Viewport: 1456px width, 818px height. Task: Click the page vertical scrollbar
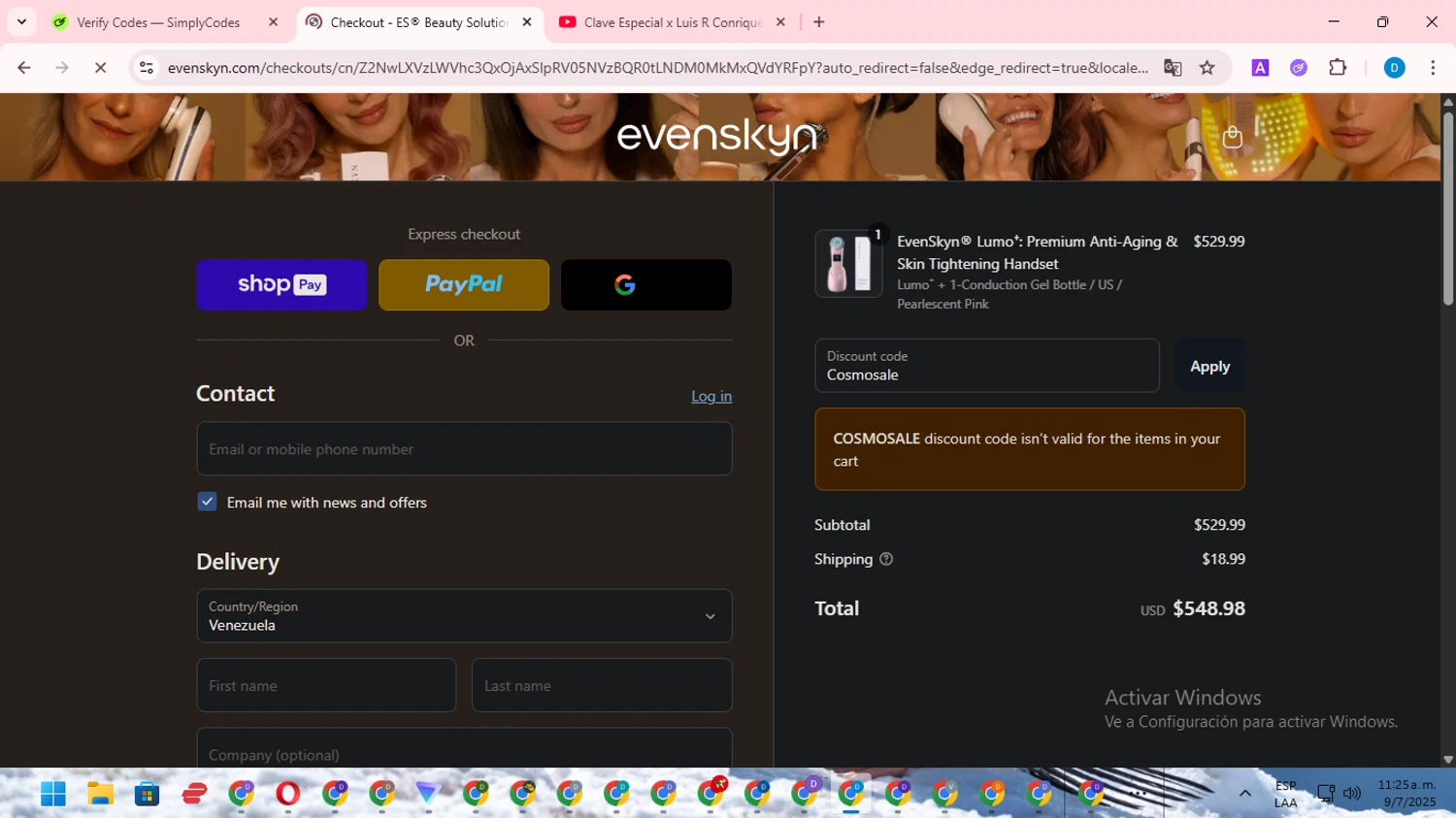[1447, 209]
